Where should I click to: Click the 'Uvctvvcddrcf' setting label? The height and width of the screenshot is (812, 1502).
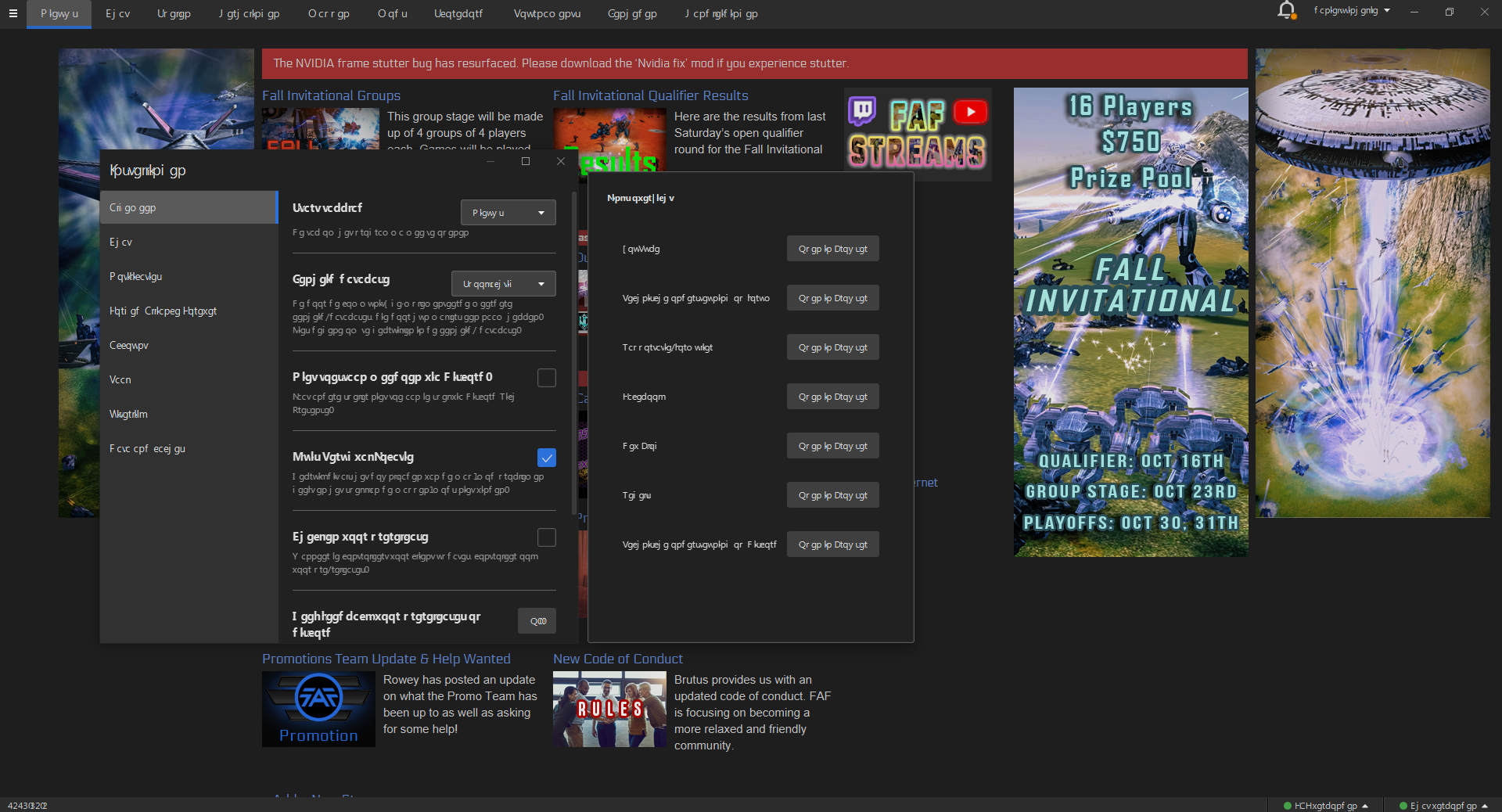click(327, 208)
